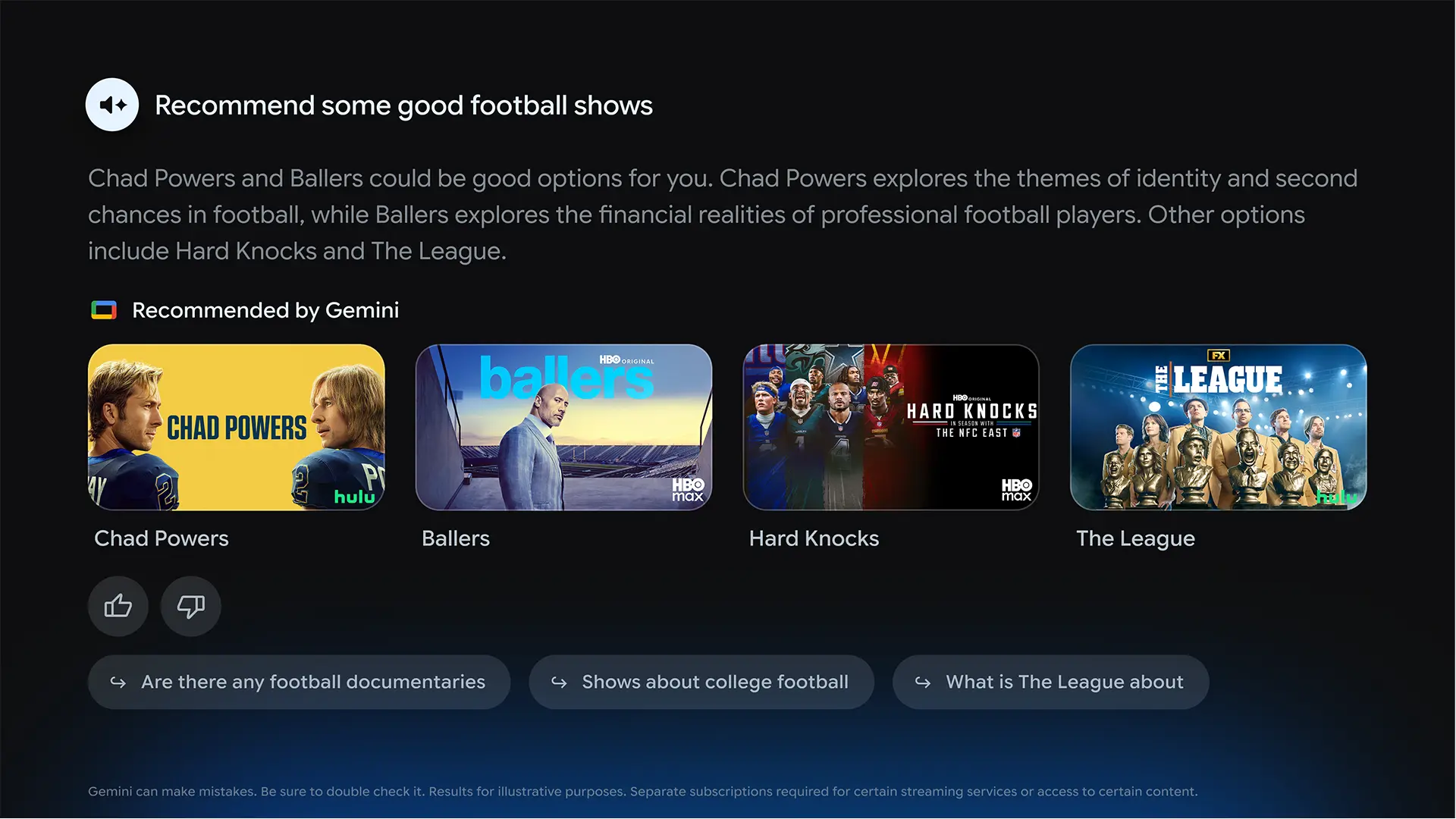The height and width of the screenshot is (819, 1456).
Task: Click arrow icon beside college football suggestion
Action: (559, 682)
